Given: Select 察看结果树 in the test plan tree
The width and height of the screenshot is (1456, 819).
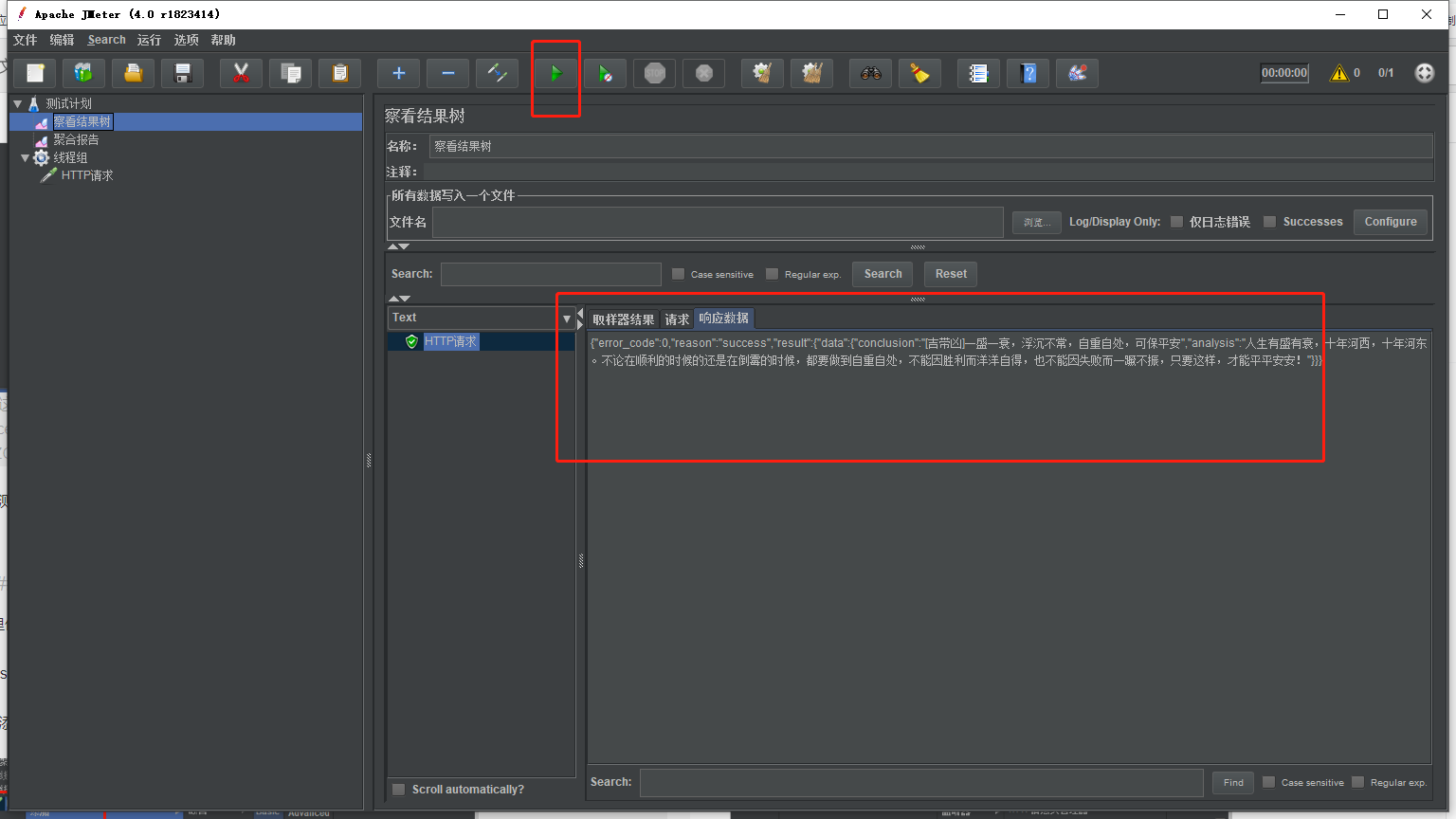Looking at the screenshot, I should tap(82, 121).
